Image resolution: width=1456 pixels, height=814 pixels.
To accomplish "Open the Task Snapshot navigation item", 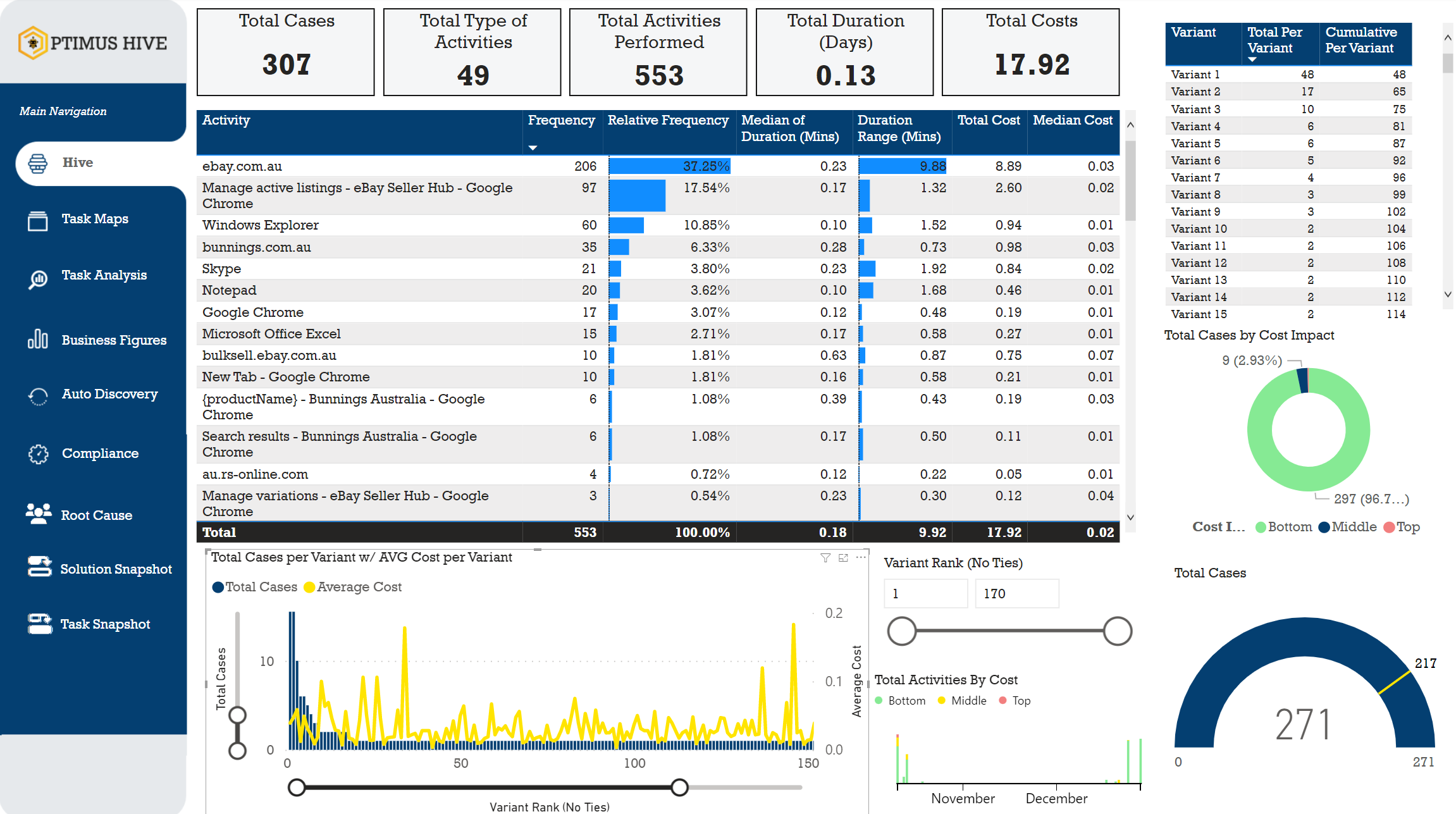I will point(105,624).
